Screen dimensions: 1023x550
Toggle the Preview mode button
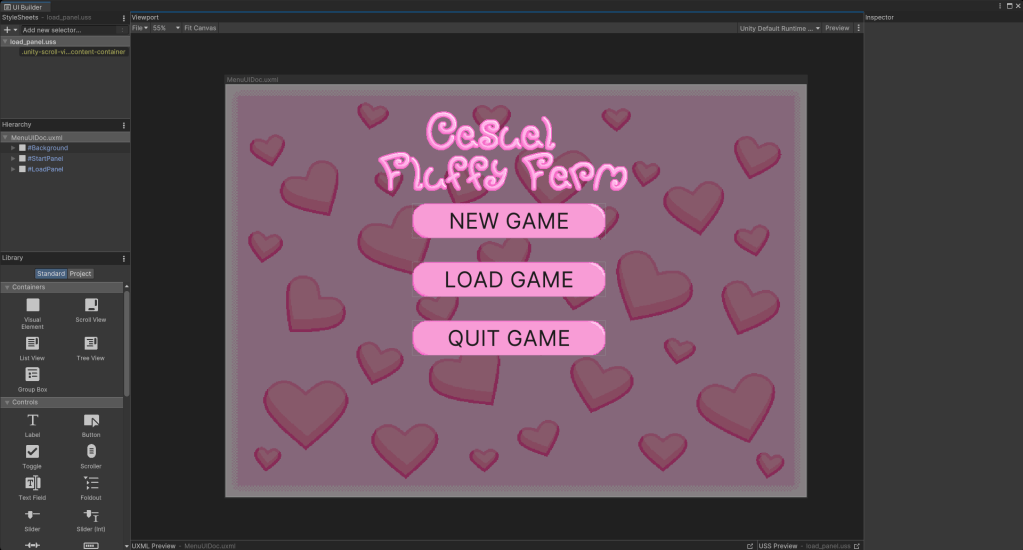[837, 28]
